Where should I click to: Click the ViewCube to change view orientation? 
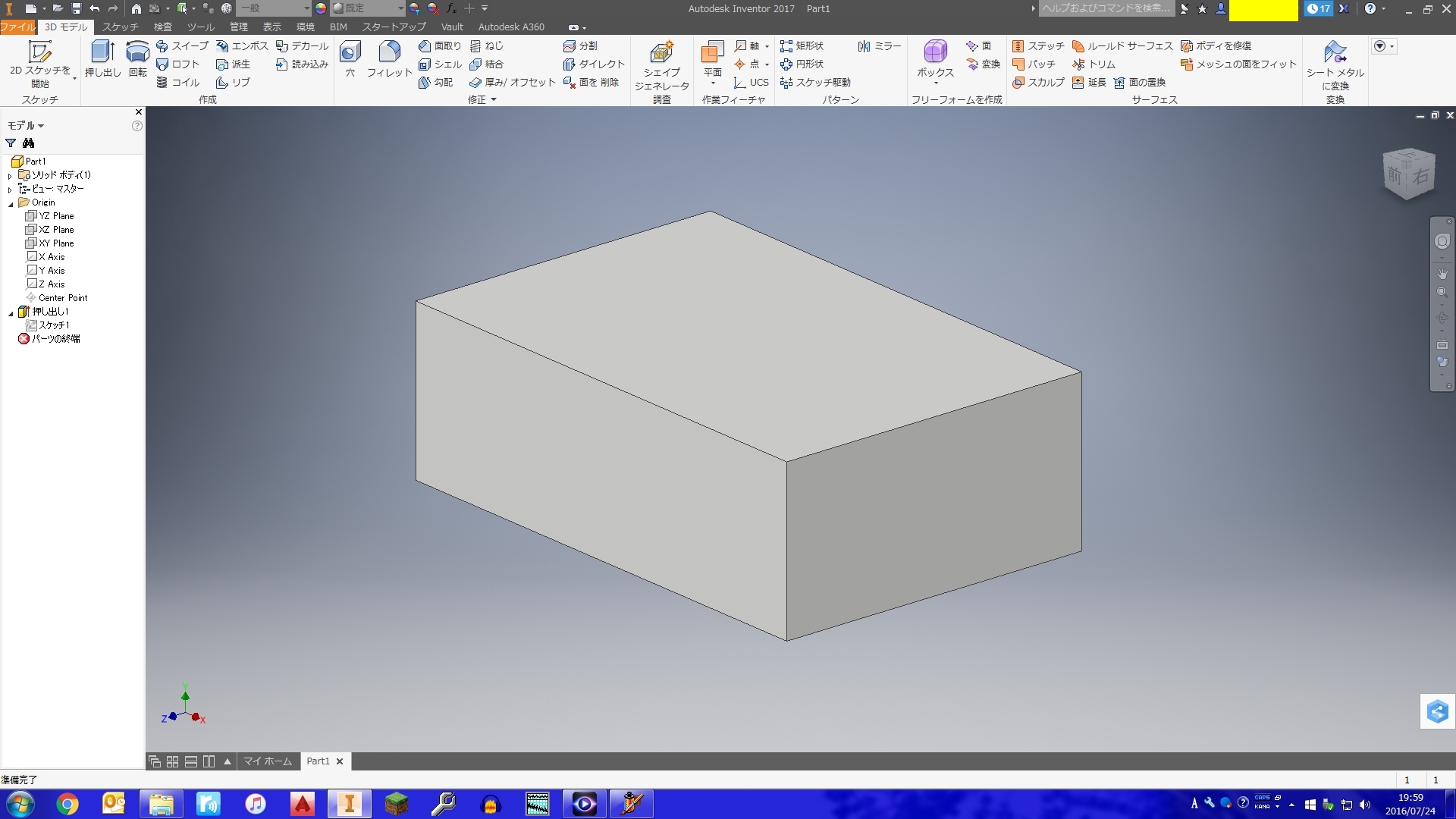click(x=1408, y=174)
